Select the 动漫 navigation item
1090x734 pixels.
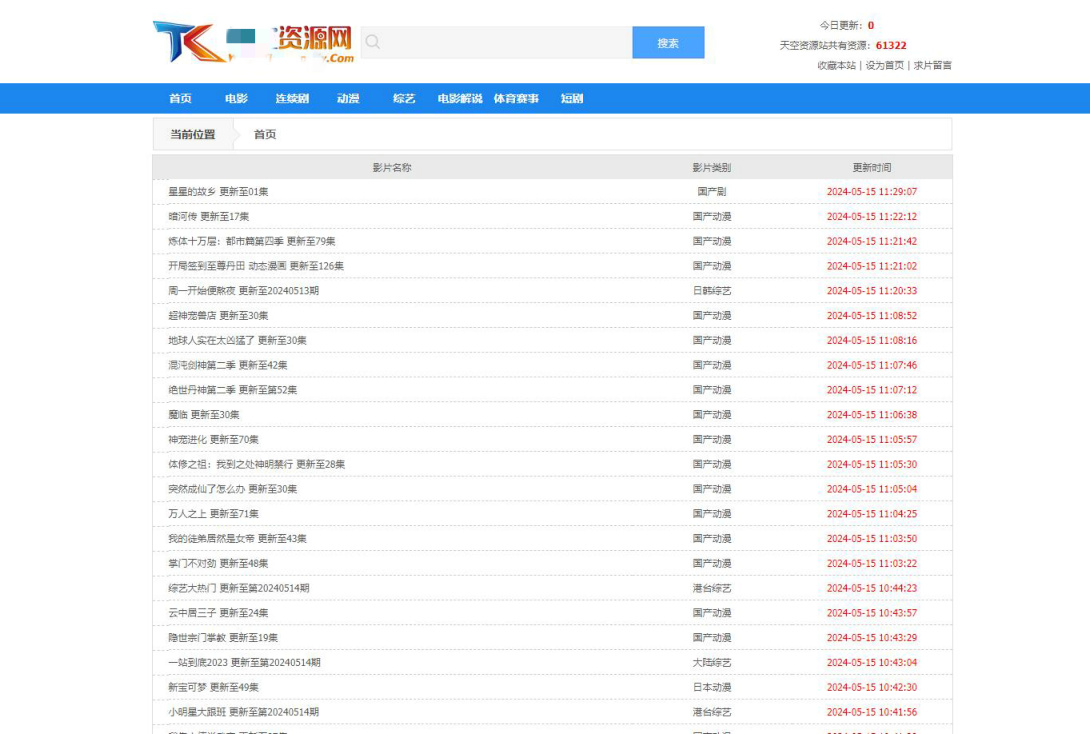point(348,99)
